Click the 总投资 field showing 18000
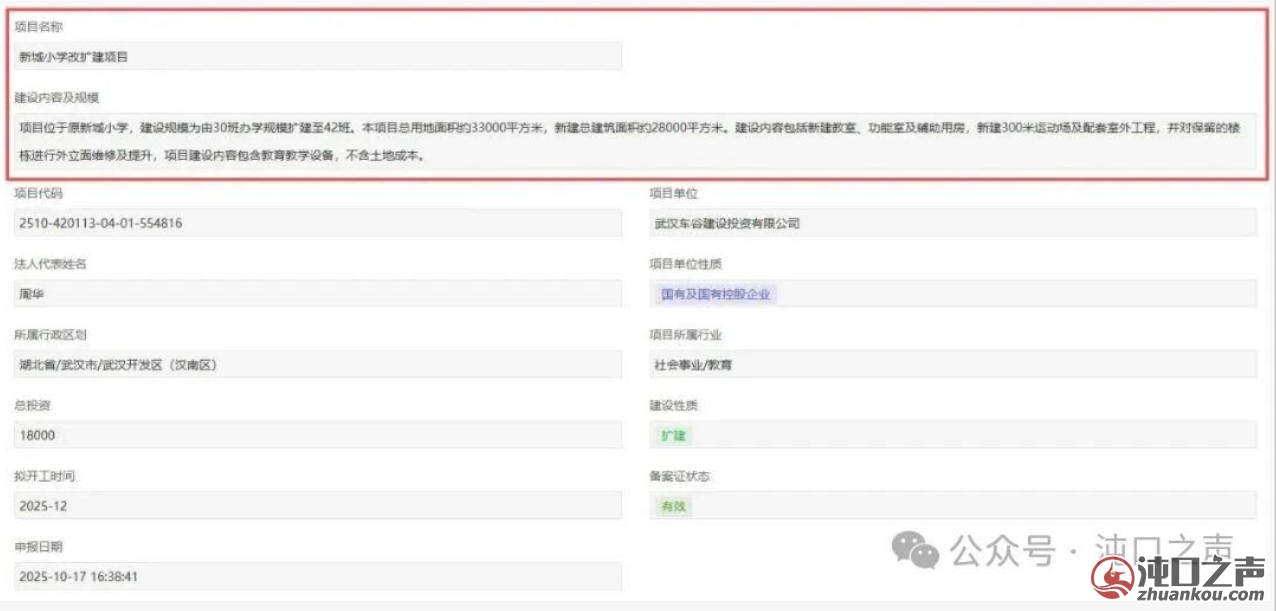 coord(318,435)
